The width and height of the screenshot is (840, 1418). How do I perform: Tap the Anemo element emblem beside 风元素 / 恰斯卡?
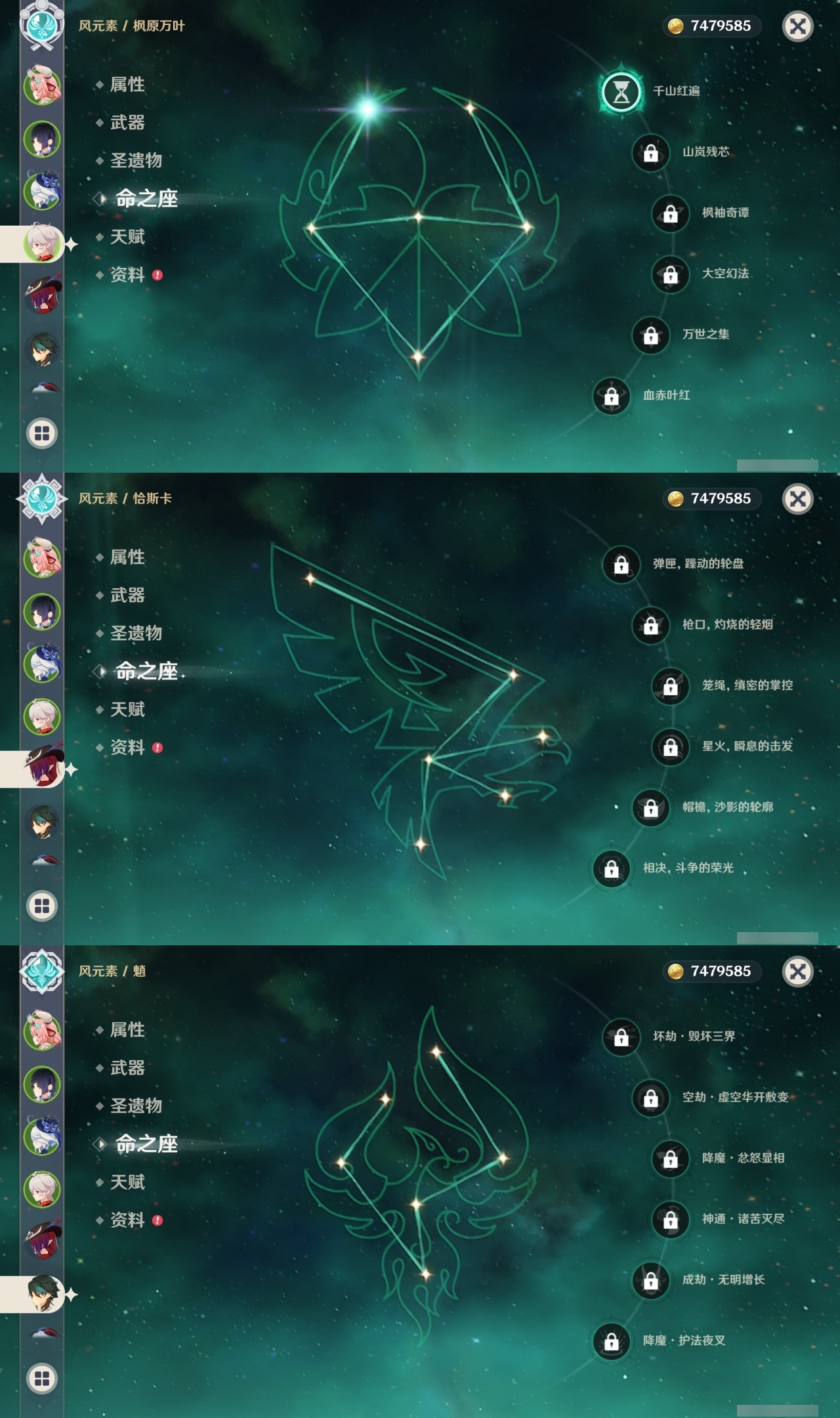tap(42, 499)
